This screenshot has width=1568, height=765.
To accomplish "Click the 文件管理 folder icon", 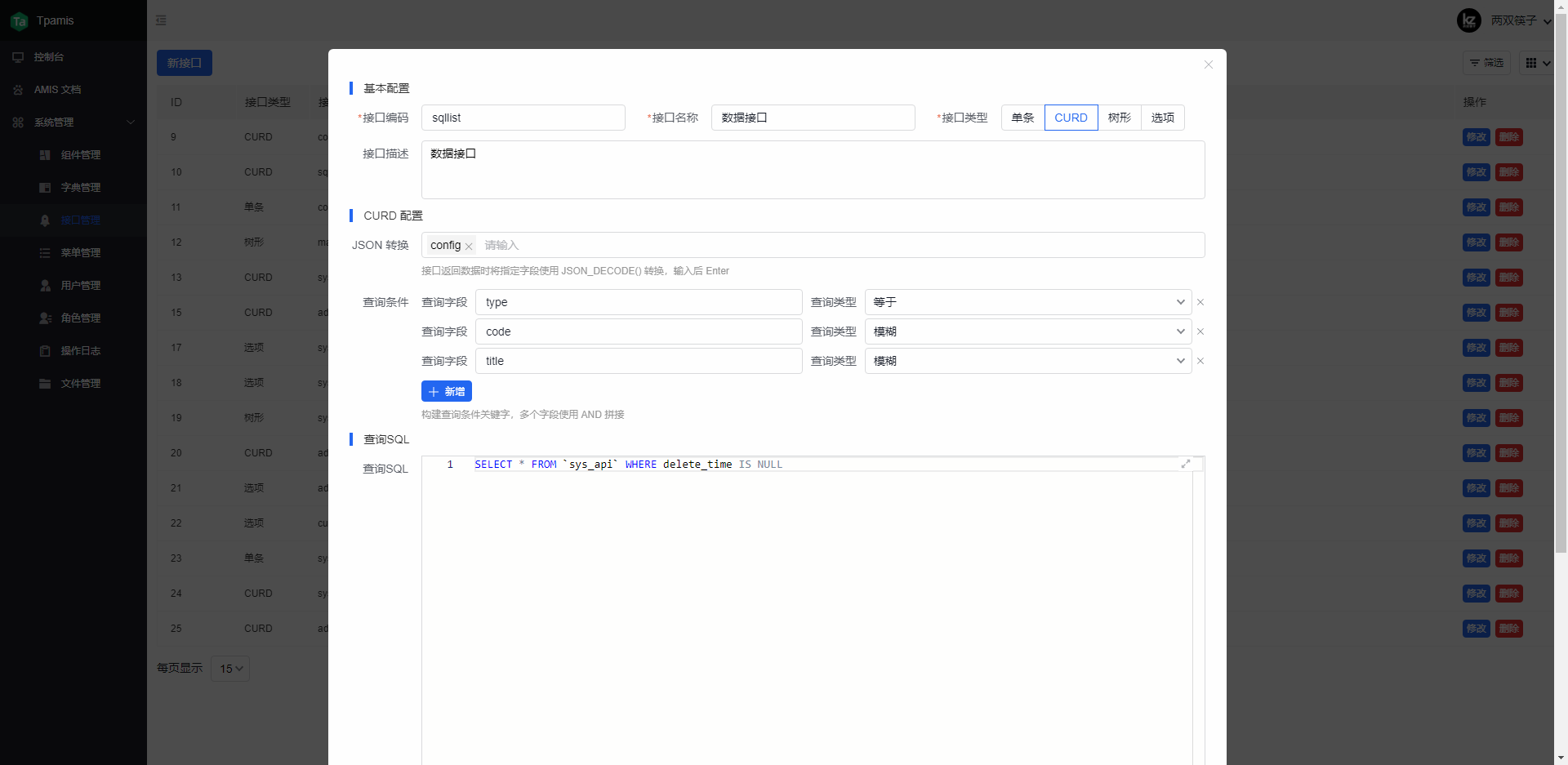I will tap(45, 384).
